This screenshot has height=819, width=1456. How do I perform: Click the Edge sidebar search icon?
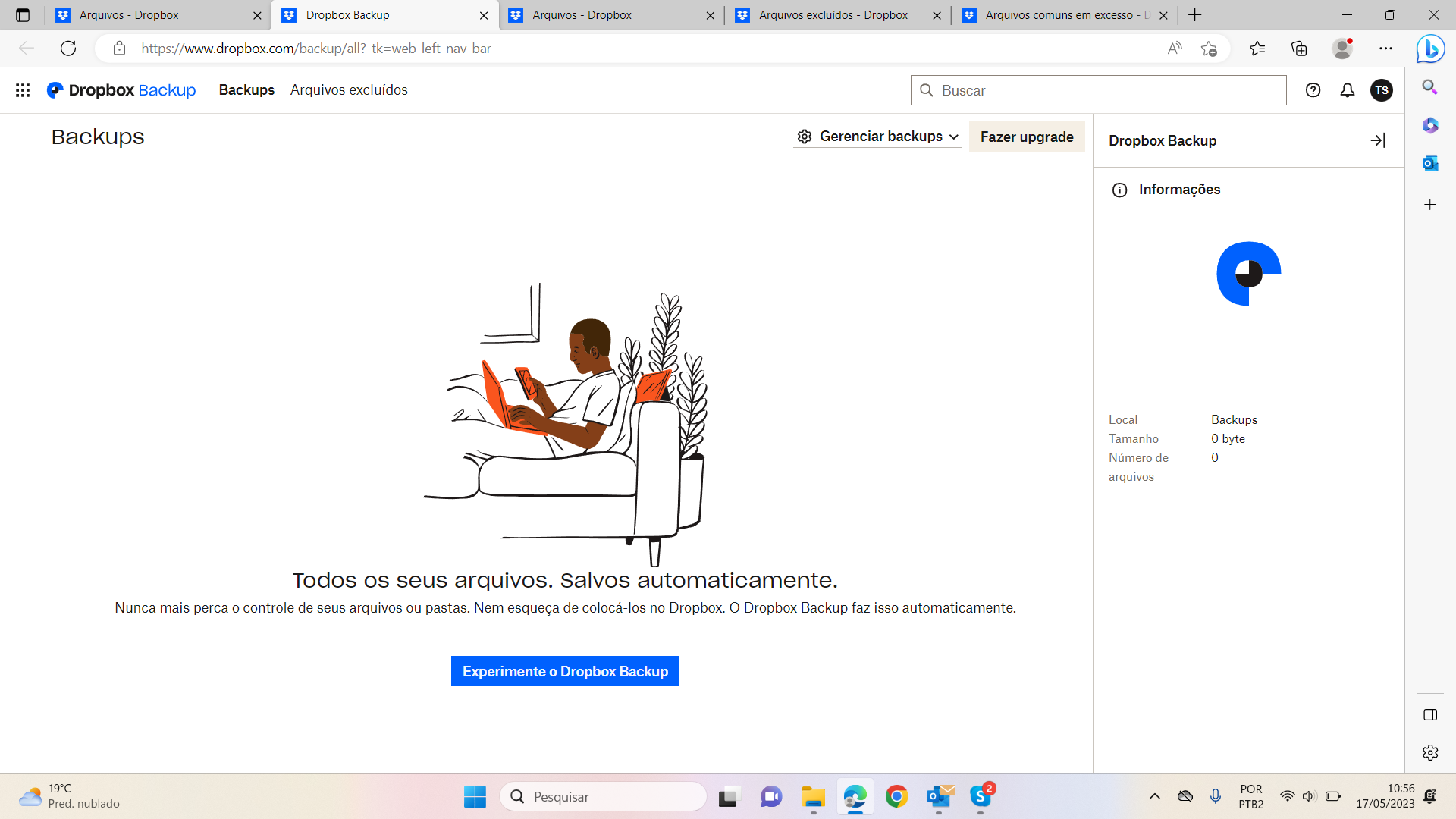(x=1429, y=86)
